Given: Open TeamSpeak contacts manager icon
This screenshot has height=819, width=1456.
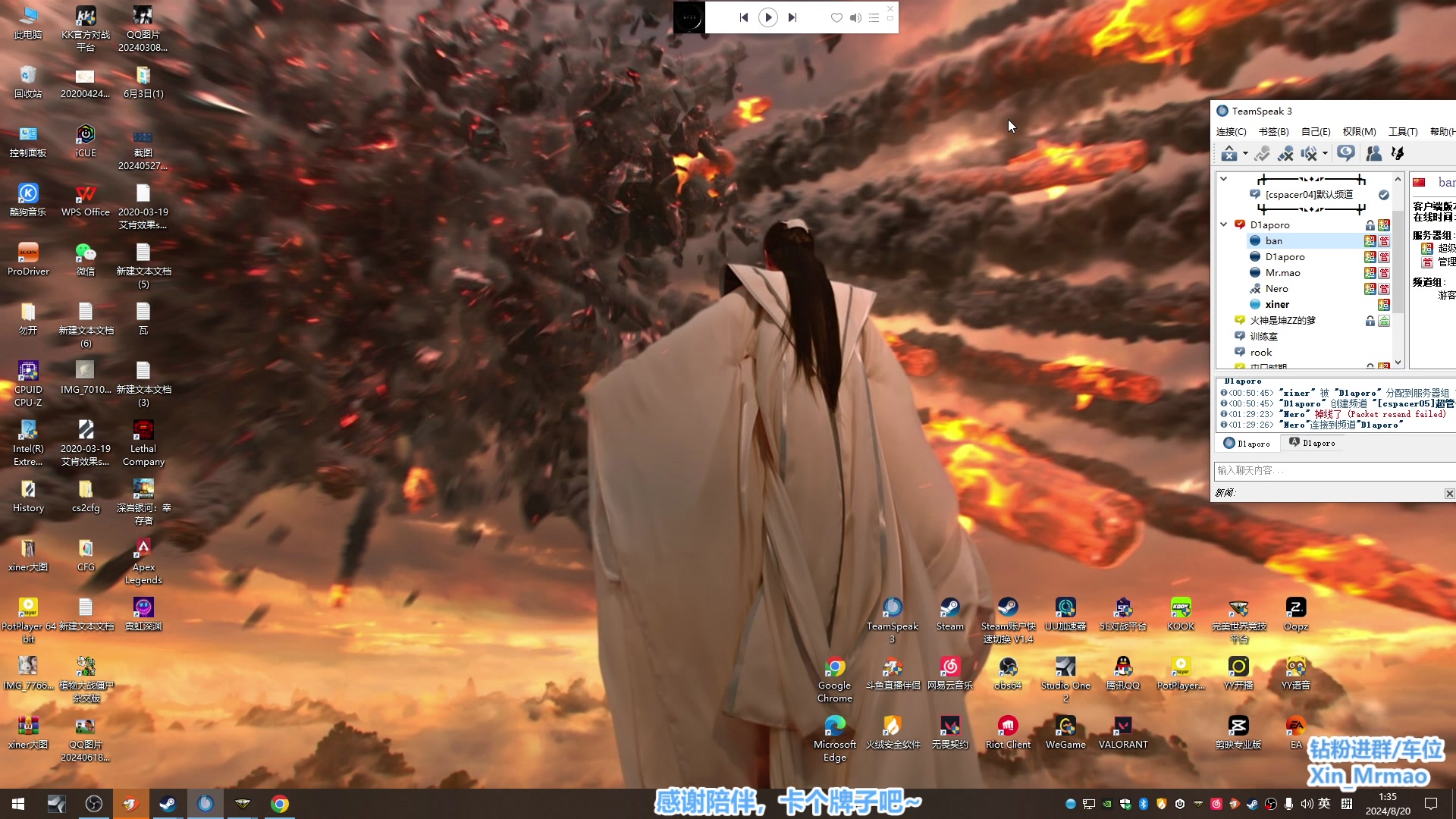Looking at the screenshot, I should (1373, 154).
